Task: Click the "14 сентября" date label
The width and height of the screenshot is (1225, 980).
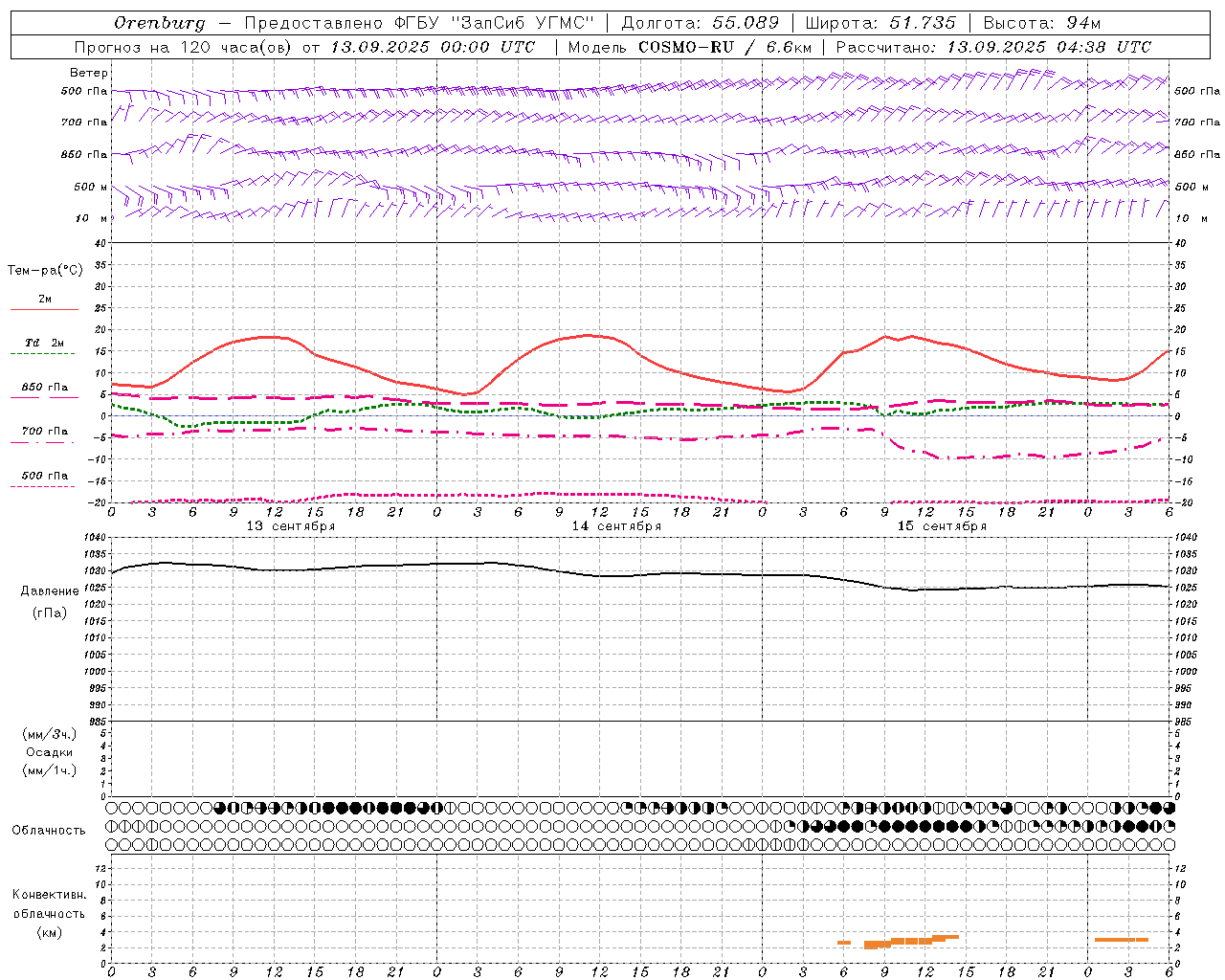Action: coord(616,526)
